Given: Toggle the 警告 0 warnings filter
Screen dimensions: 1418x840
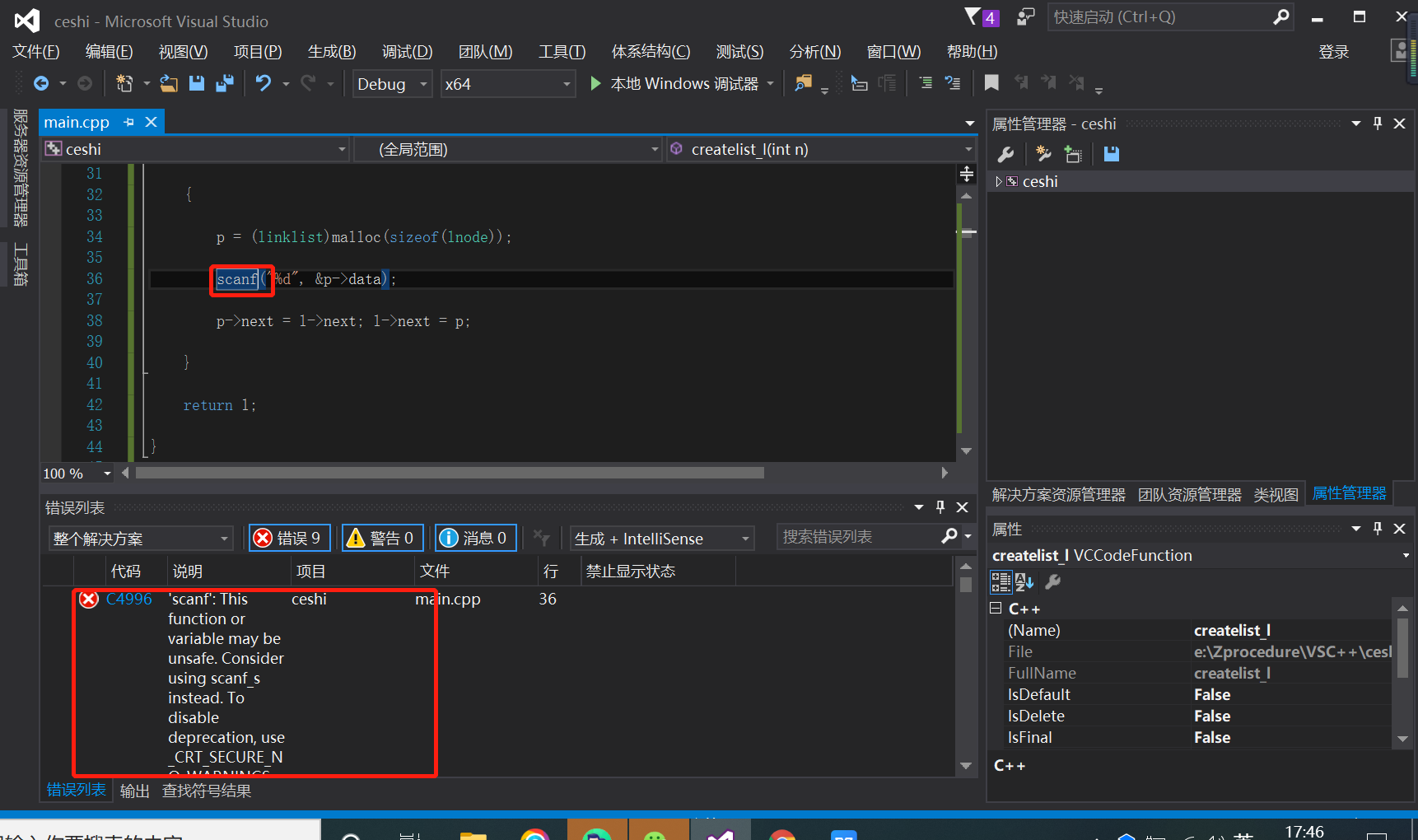Looking at the screenshot, I should [382, 538].
